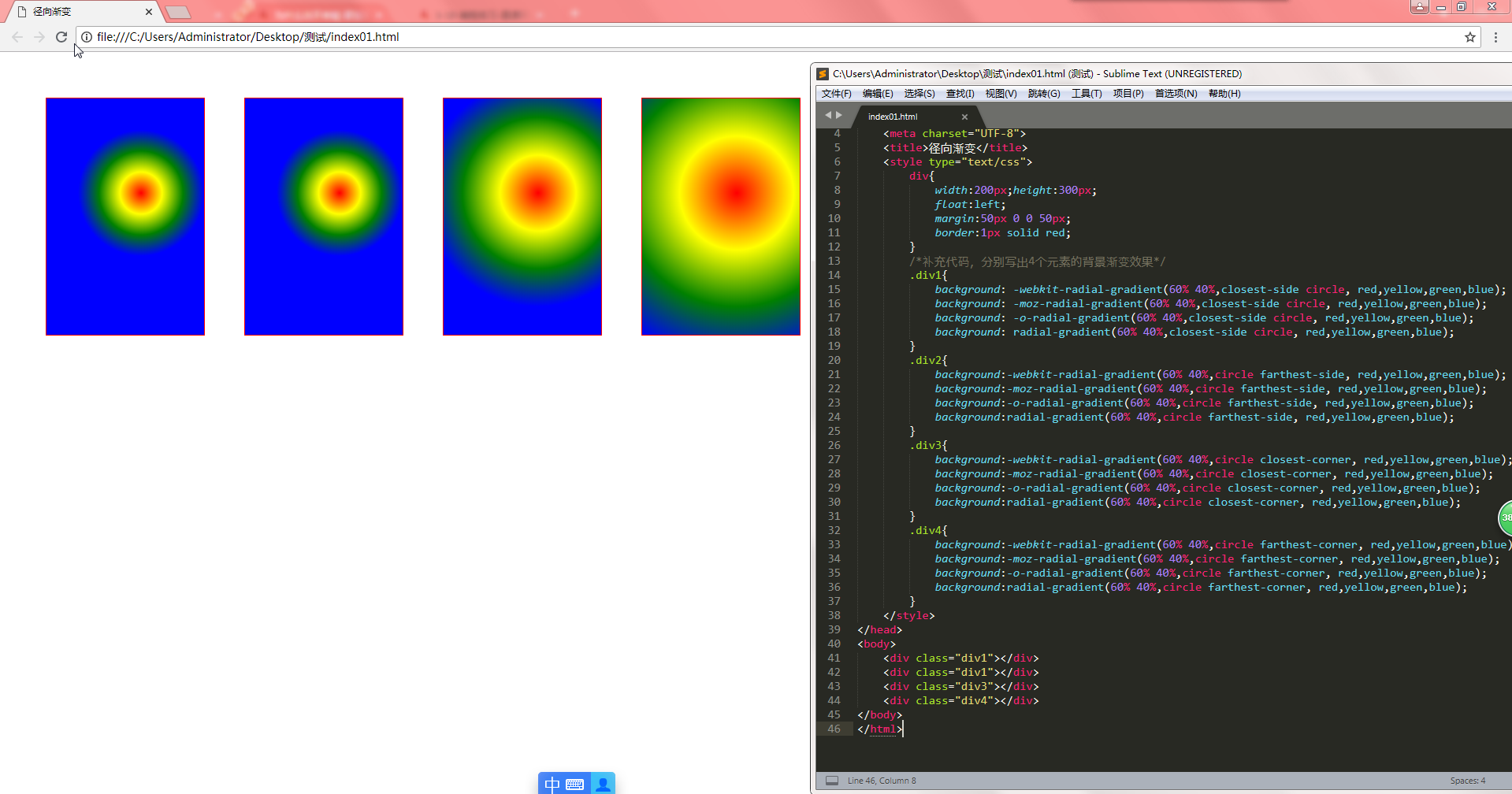Viewport: 1512px width, 794px height.
Task: Click the <title>径向渐变</title> code line
Action: [x=955, y=148]
